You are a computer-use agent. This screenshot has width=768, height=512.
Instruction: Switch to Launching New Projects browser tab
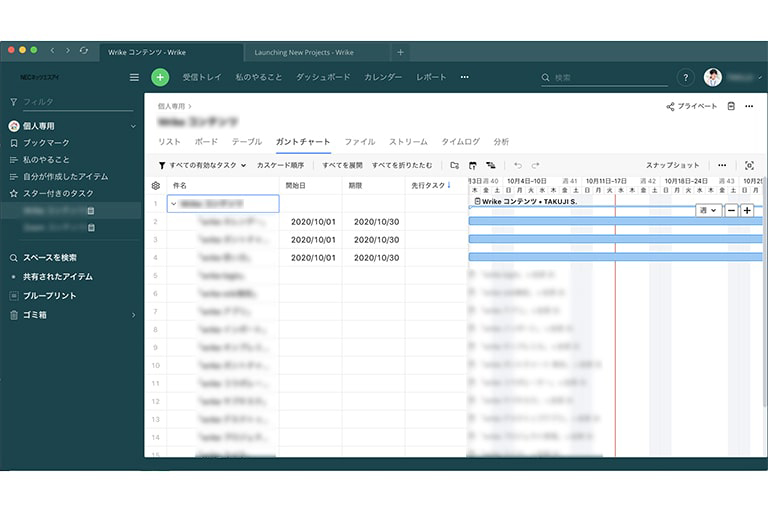(304, 52)
